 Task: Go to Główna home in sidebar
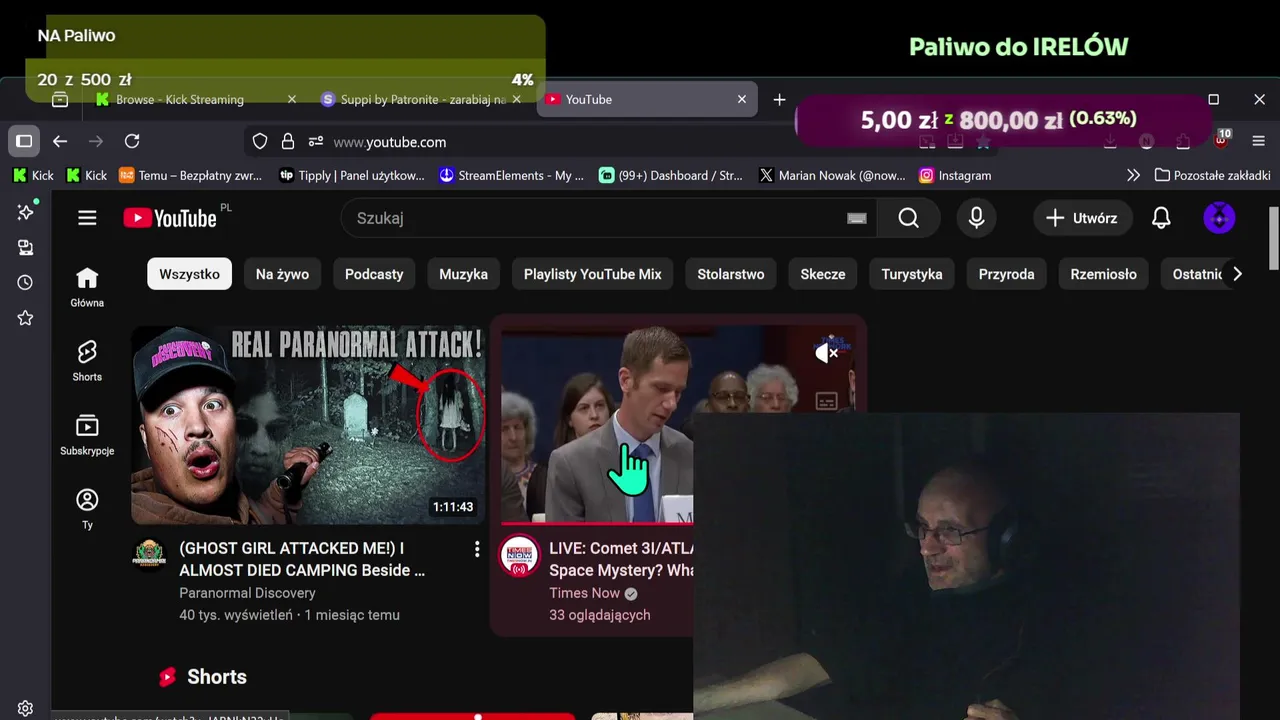tap(87, 287)
